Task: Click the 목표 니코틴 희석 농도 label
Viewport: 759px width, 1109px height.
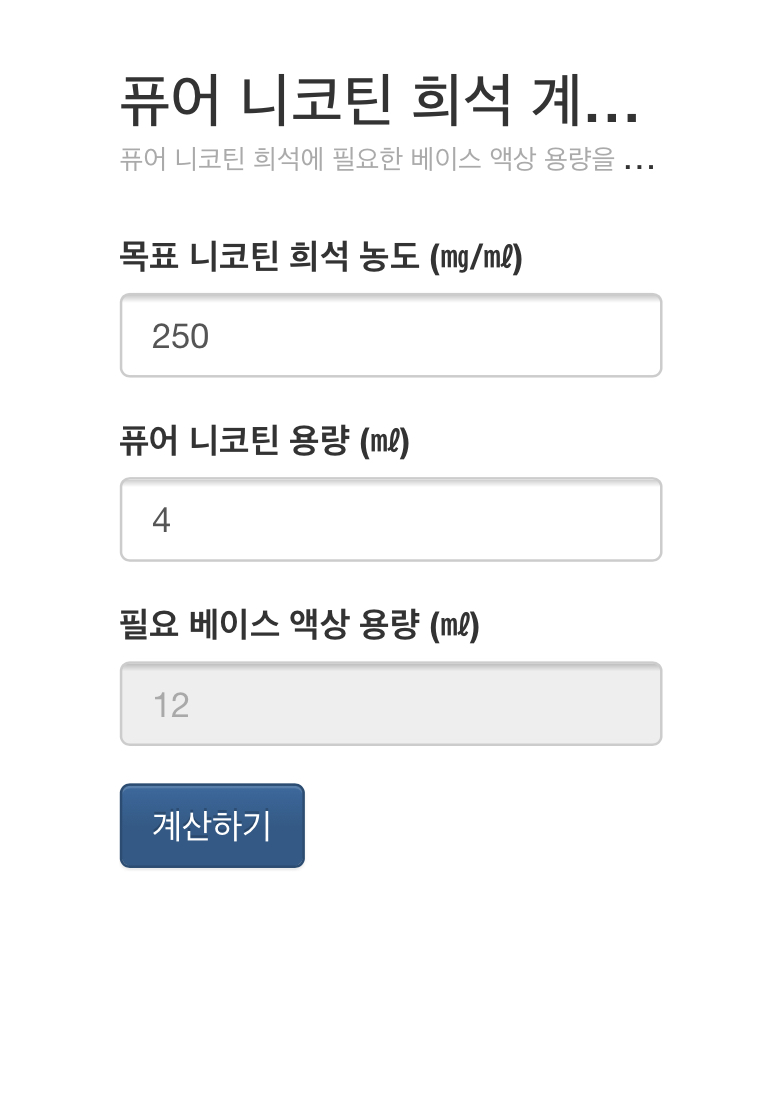Action: click(321, 256)
